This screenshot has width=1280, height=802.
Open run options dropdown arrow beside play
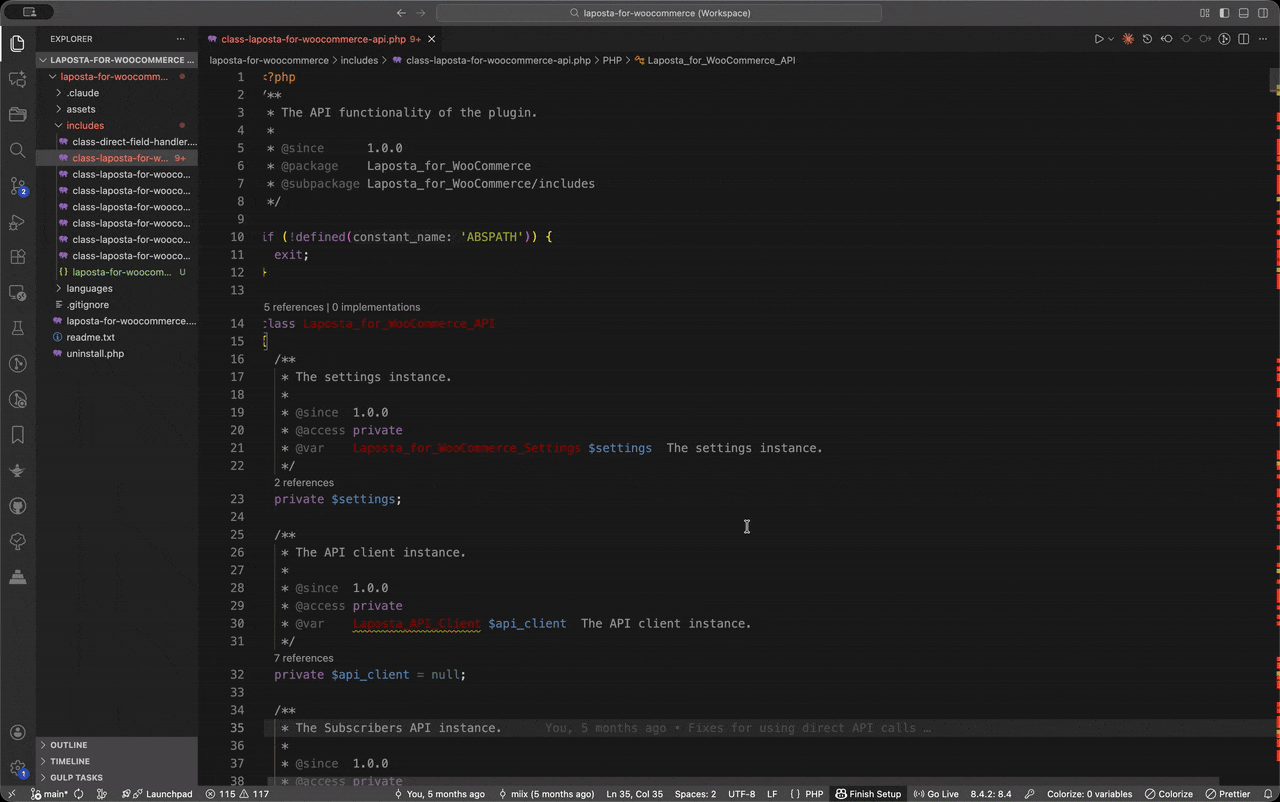click(1111, 39)
